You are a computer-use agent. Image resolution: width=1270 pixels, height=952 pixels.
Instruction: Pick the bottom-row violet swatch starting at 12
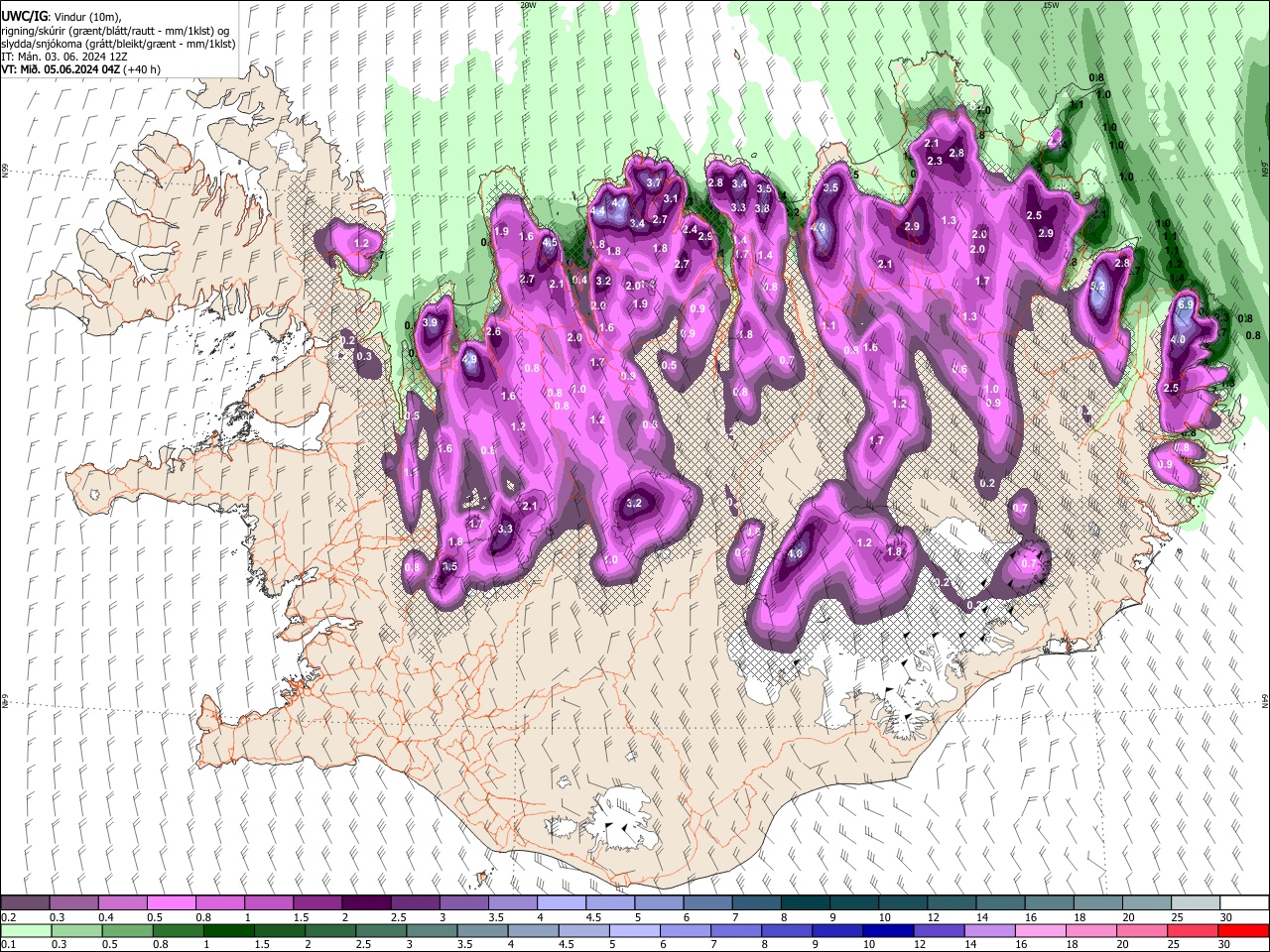(x=939, y=930)
